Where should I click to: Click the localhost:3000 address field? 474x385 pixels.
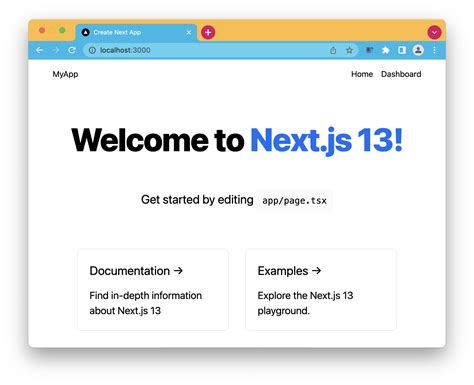coord(221,50)
